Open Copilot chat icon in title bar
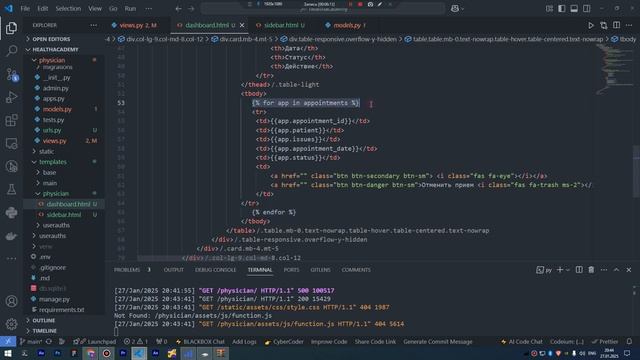 455,8
